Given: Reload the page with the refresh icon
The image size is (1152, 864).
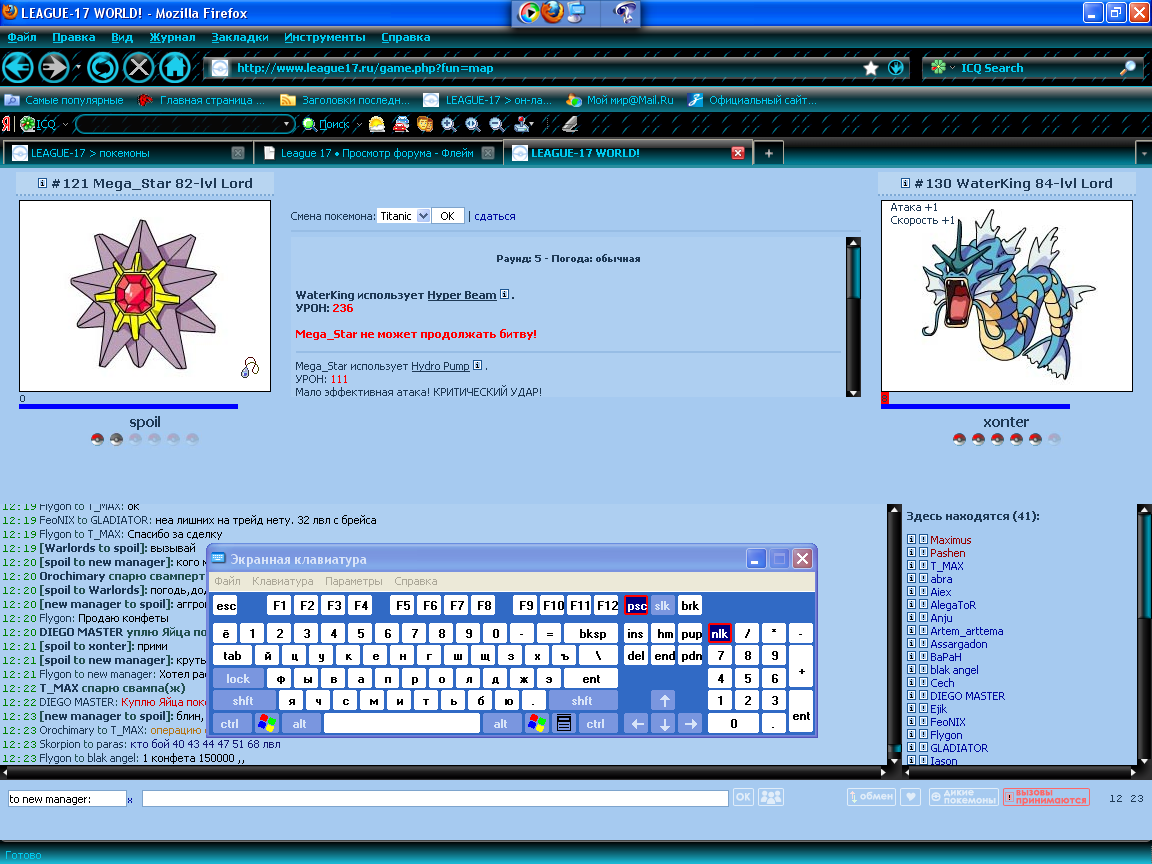Looking at the screenshot, I should 103,68.
